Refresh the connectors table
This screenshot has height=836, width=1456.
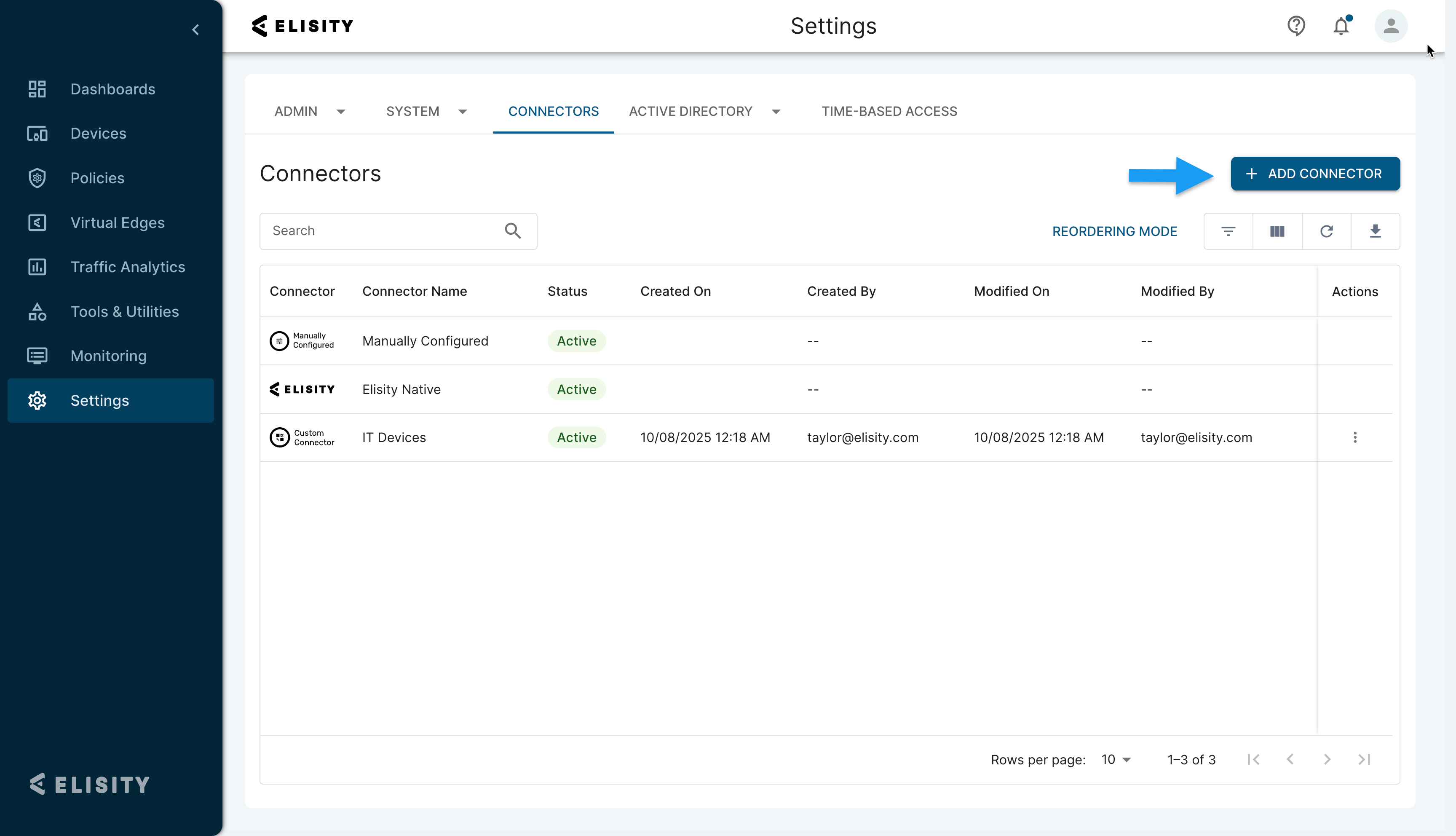coord(1326,231)
